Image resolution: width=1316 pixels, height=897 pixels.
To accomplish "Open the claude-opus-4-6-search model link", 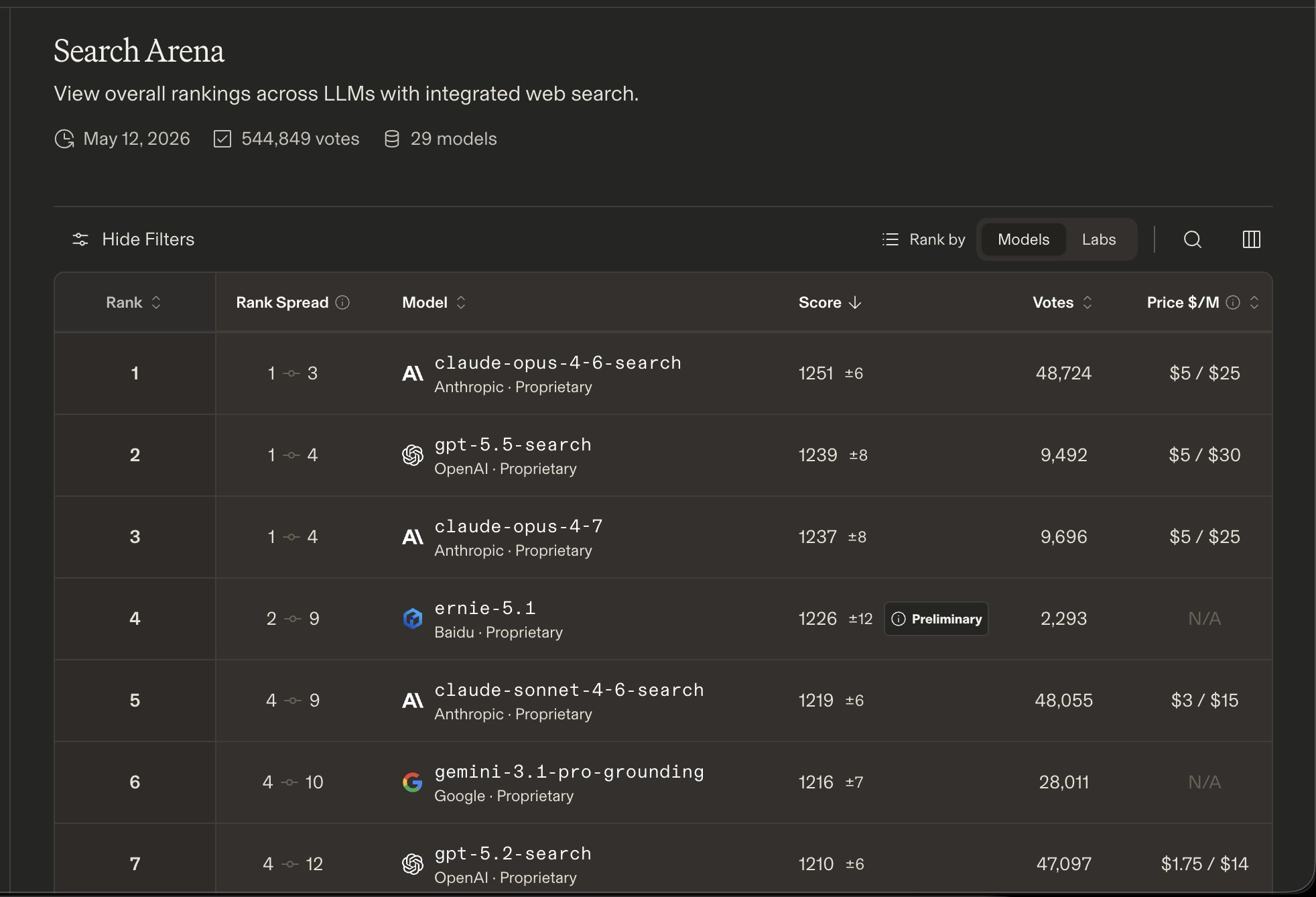I will (x=557, y=363).
